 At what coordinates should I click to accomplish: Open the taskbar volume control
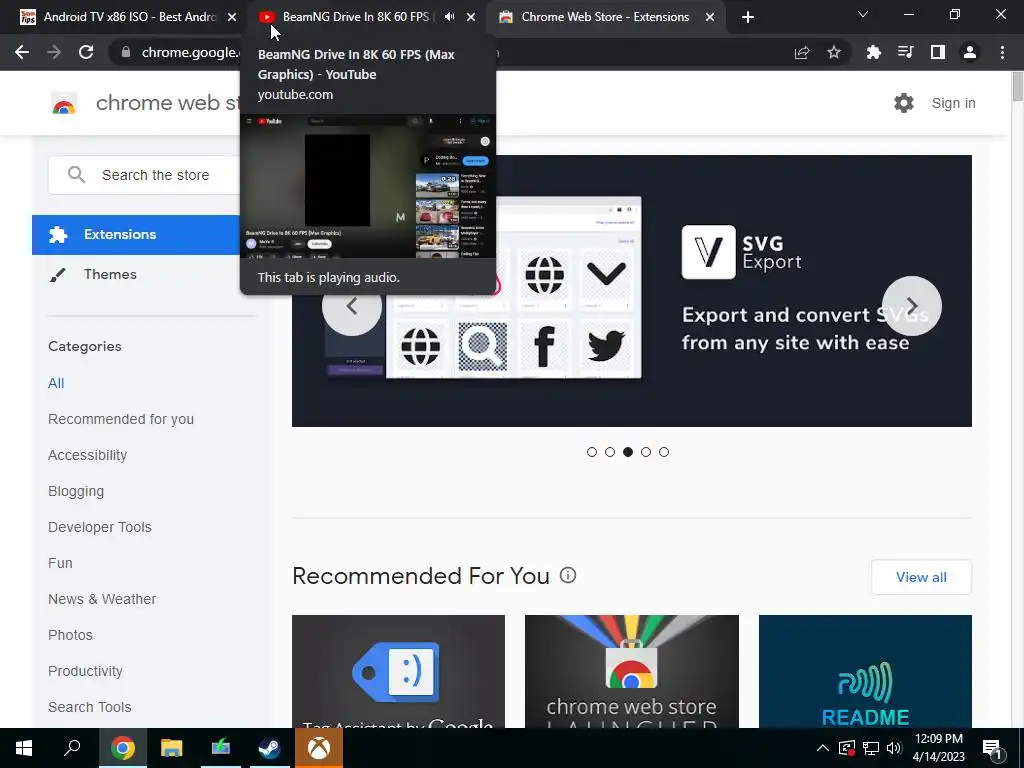[894, 748]
